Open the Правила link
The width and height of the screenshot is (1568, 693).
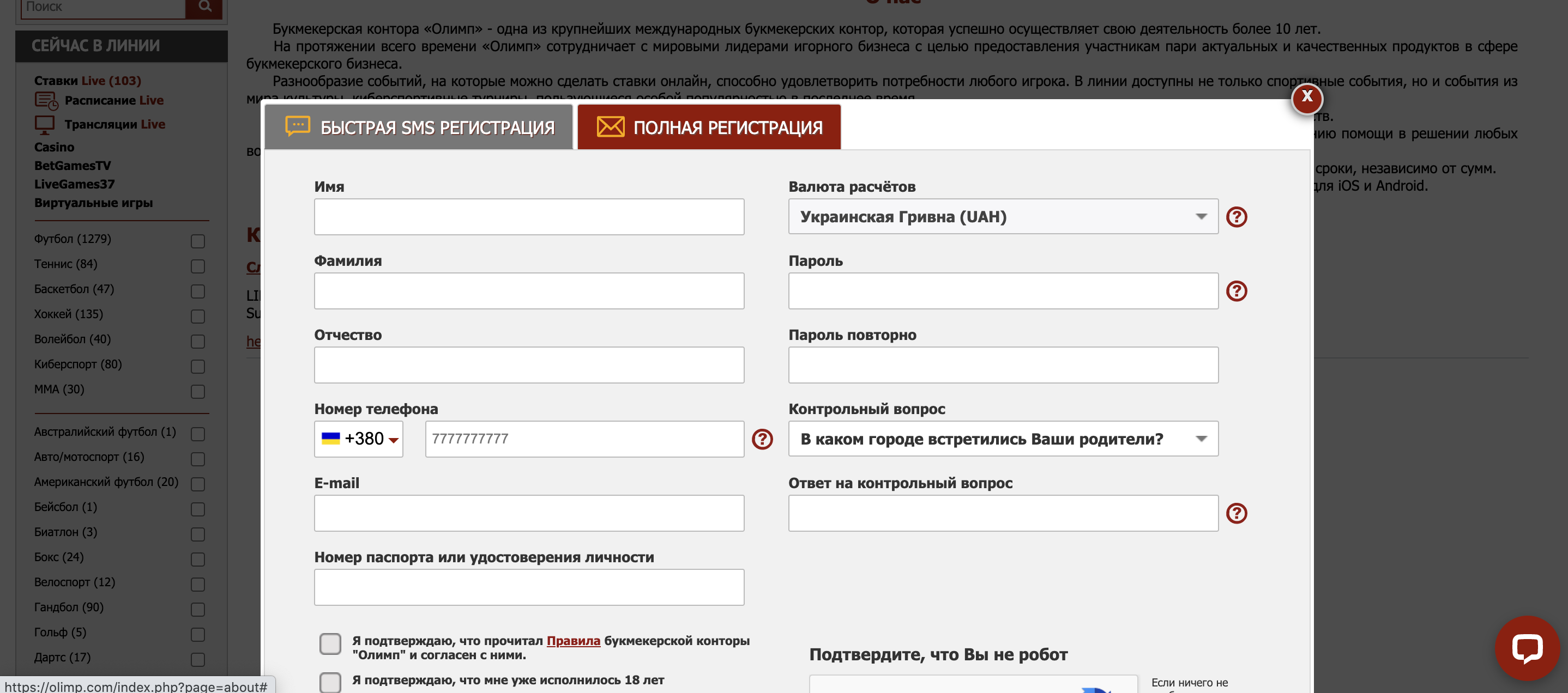pos(574,641)
